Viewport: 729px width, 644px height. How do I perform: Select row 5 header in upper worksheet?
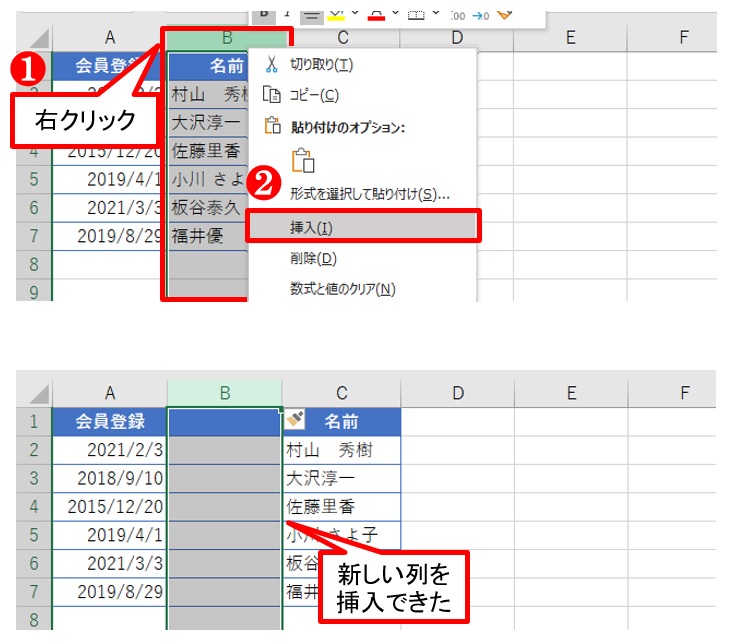coord(34,179)
